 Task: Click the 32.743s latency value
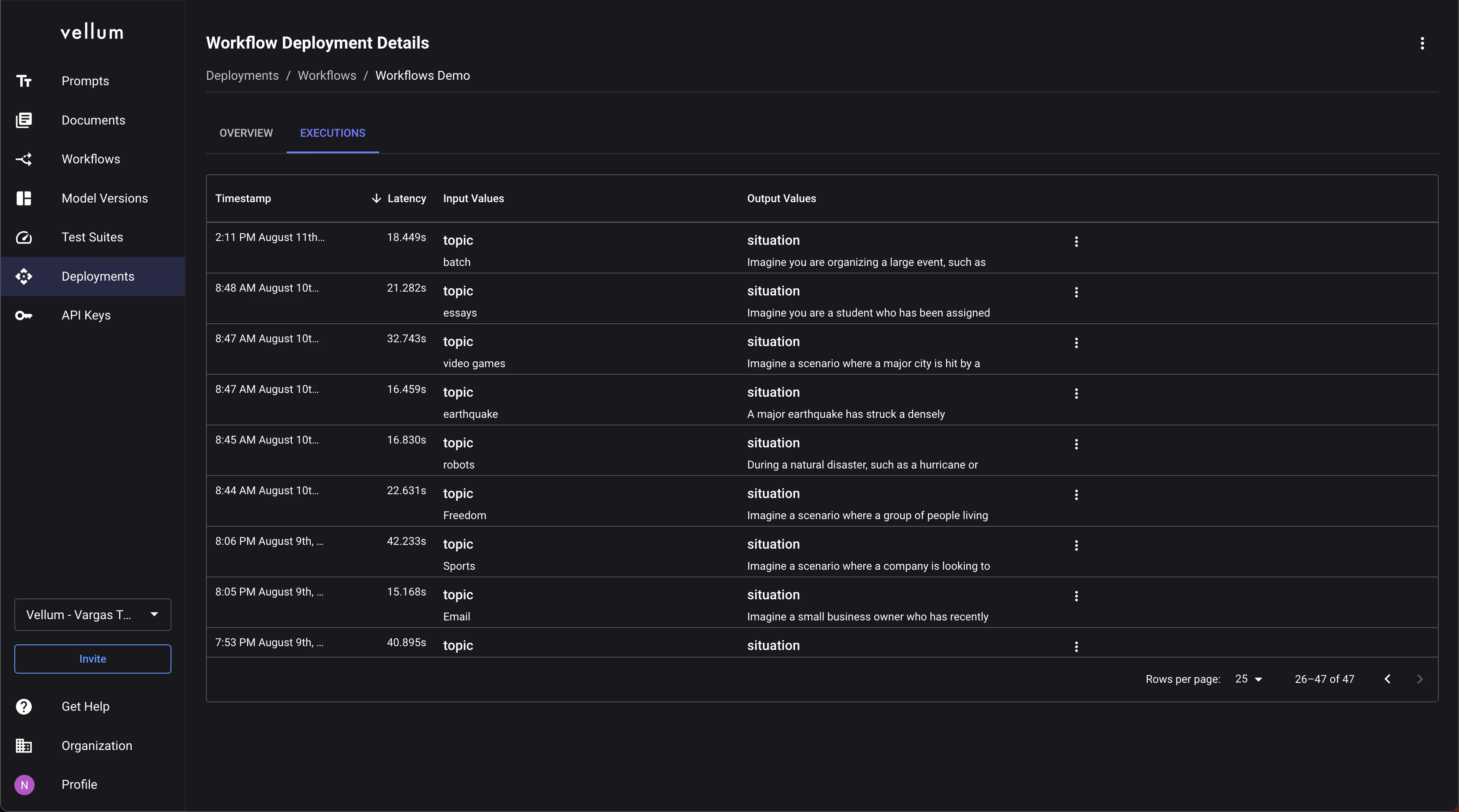(407, 338)
